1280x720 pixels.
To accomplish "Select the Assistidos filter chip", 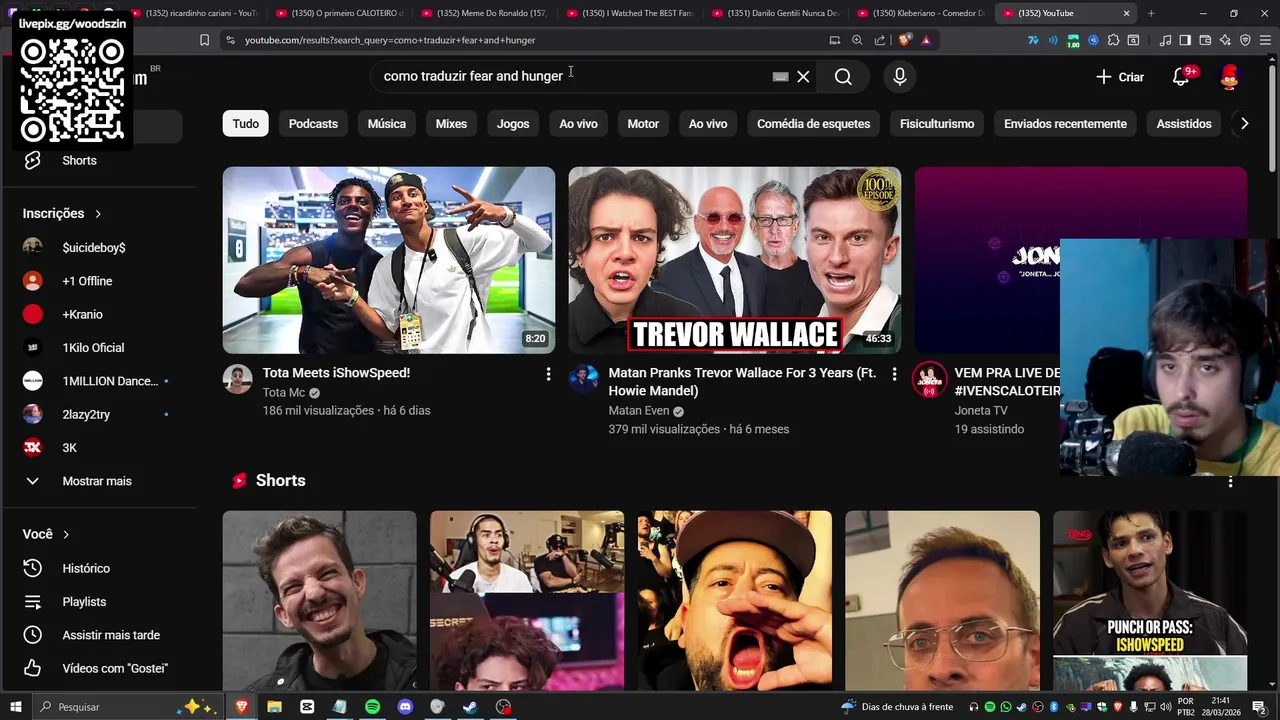I will pos(1184,124).
